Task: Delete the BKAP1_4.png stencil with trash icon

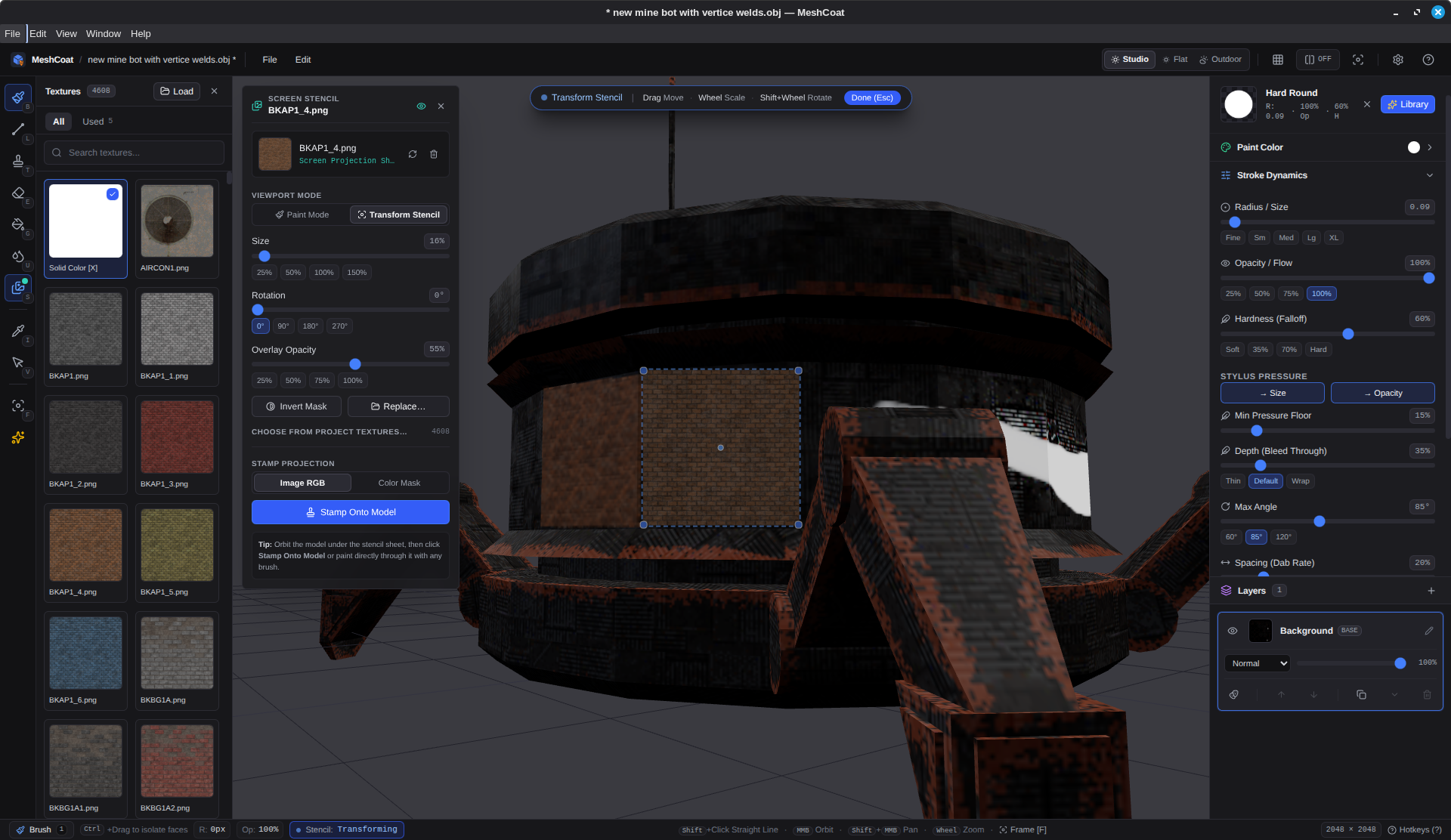Action: (x=434, y=154)
